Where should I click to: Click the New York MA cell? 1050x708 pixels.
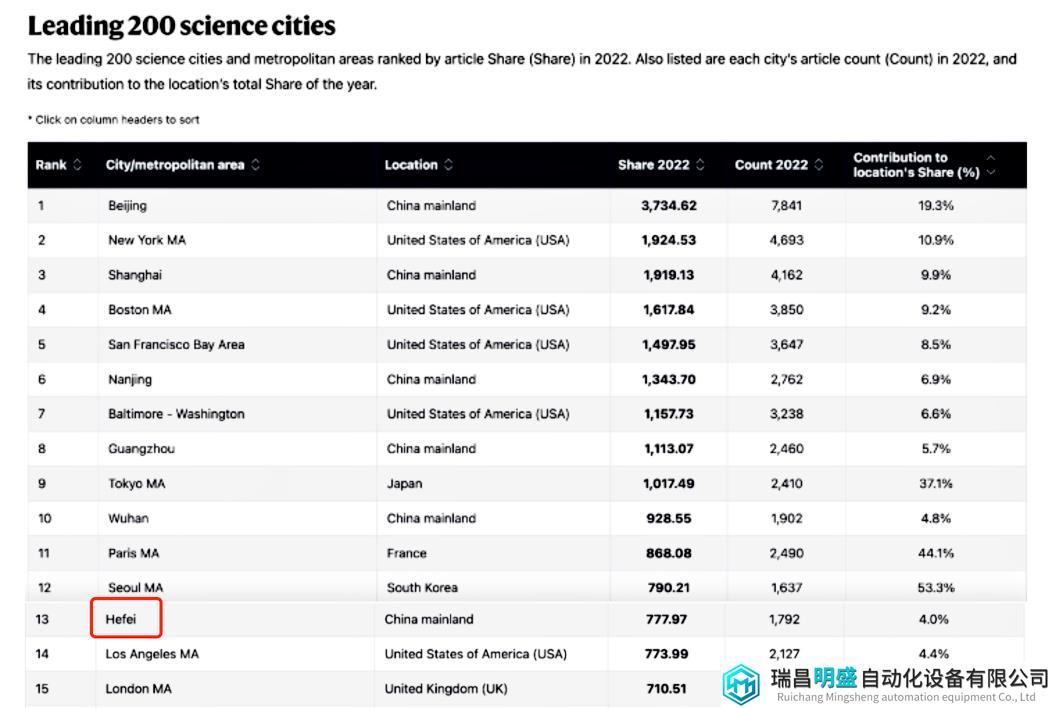147,240
